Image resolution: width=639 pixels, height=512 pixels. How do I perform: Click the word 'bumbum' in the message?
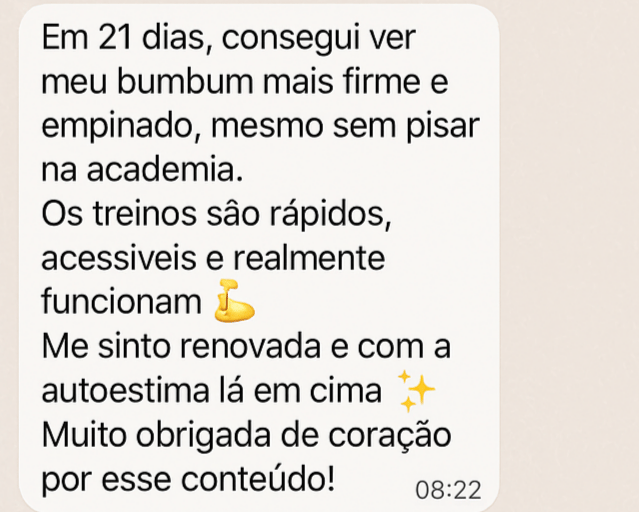185,81
